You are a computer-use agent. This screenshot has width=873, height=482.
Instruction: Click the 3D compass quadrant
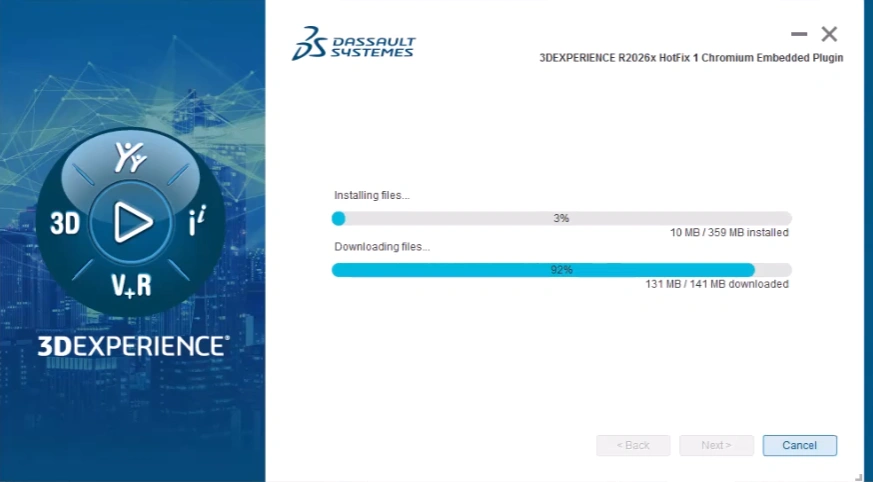(x=65, y=223)
